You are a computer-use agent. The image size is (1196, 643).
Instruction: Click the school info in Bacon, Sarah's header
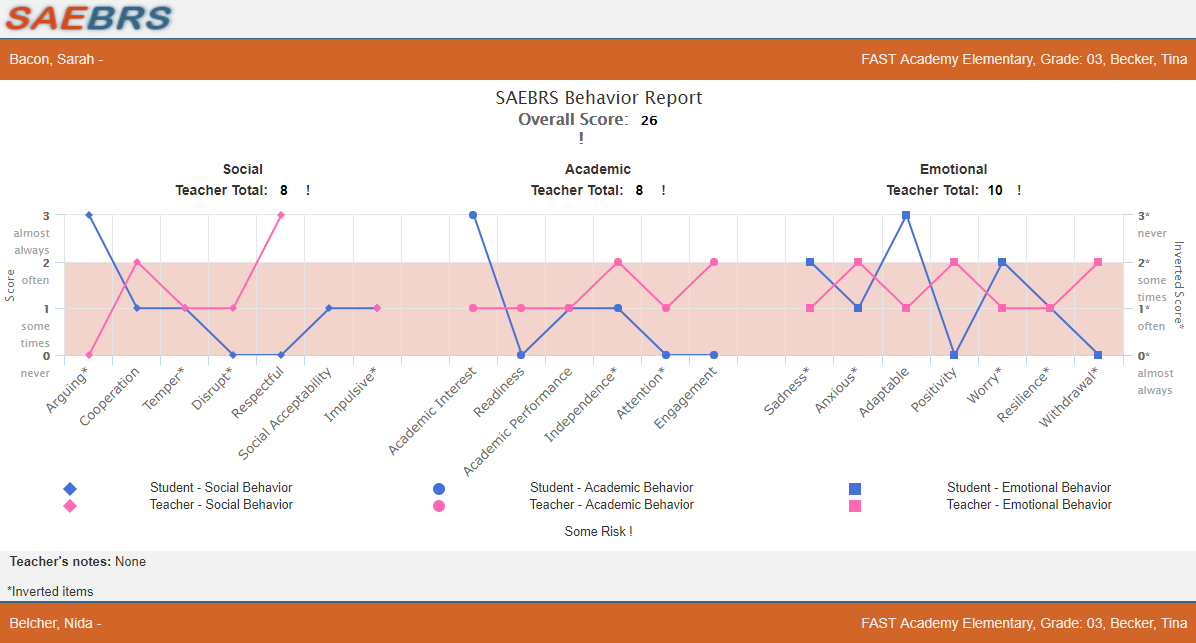[1024, 59]
